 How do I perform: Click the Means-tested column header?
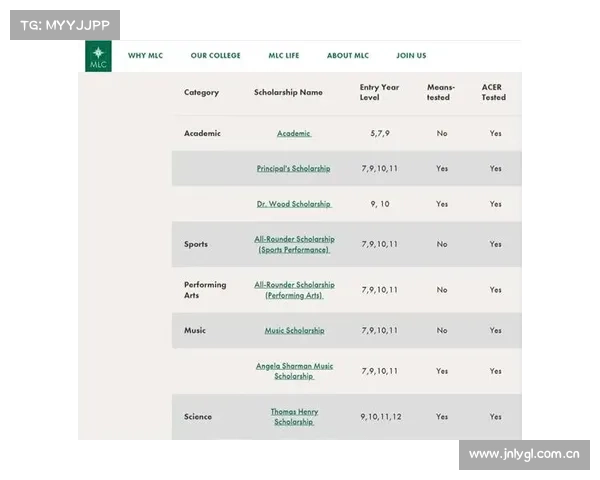pos(440,92)
